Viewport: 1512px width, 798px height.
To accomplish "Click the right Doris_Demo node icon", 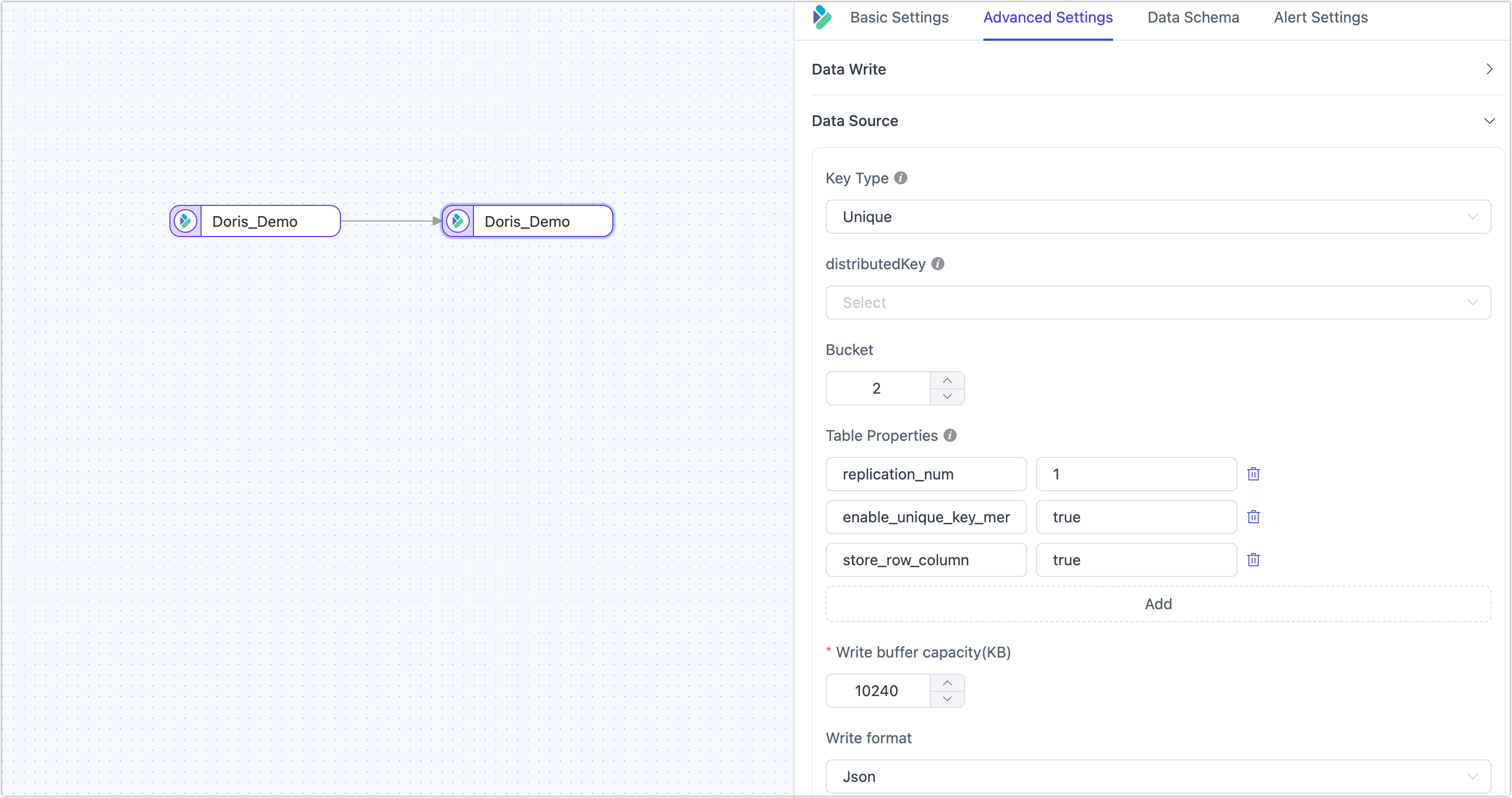I will click(458, 221).
